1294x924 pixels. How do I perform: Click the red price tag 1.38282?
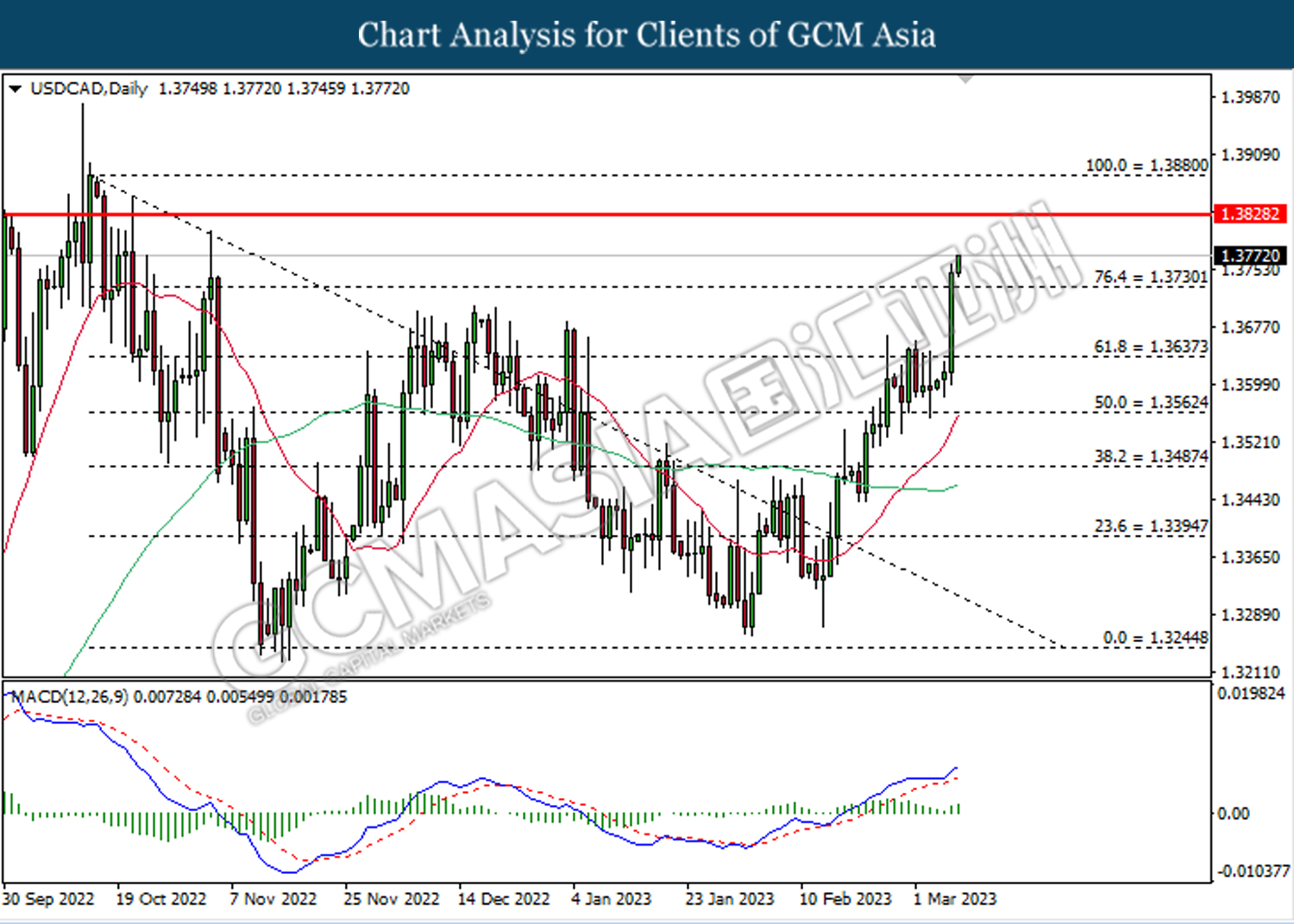1250,214
